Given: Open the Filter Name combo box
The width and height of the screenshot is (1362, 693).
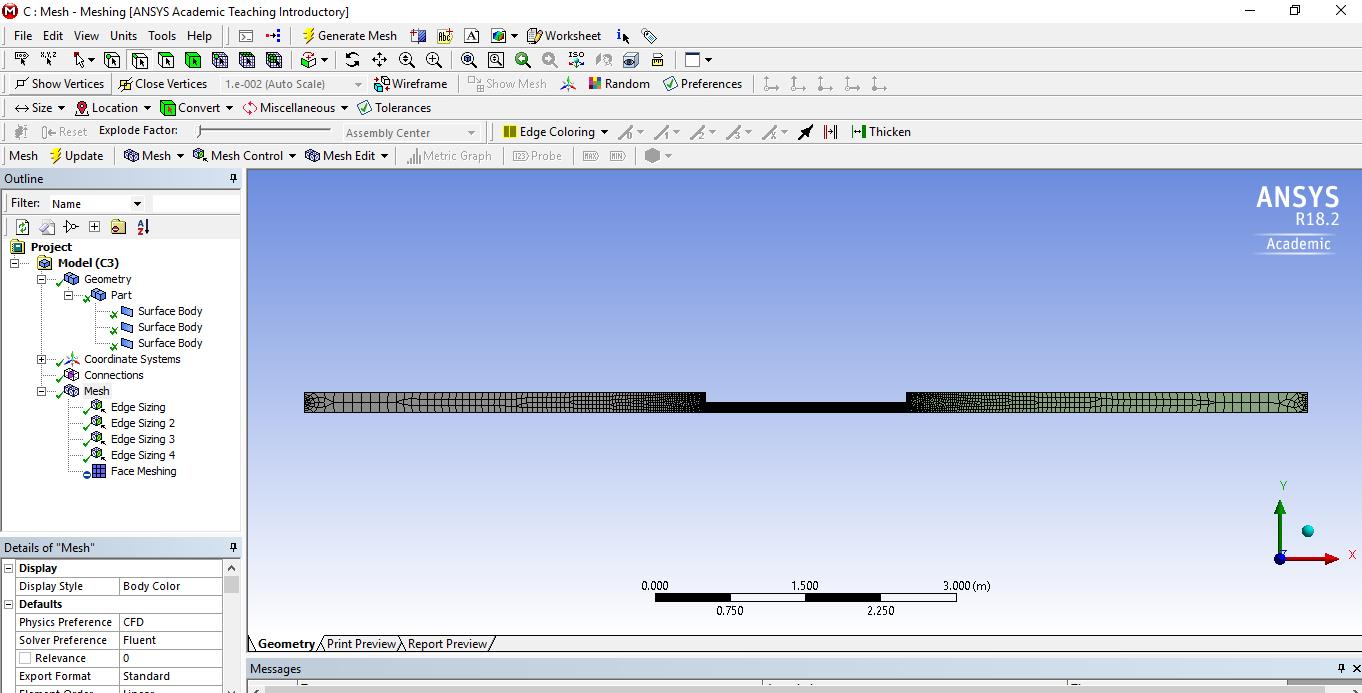Looking at the screenshot, I should click(x=96, y=203).
